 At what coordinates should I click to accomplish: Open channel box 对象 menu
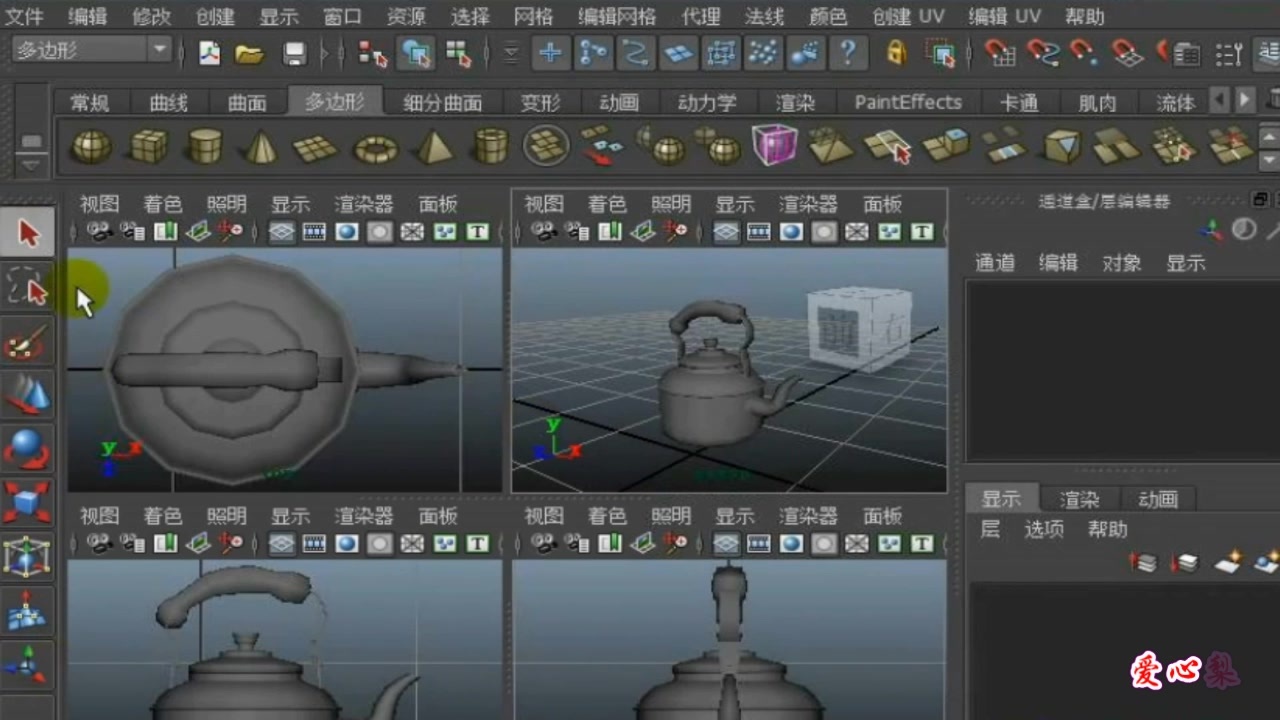pyautogui.click(x=1122, y=263)
